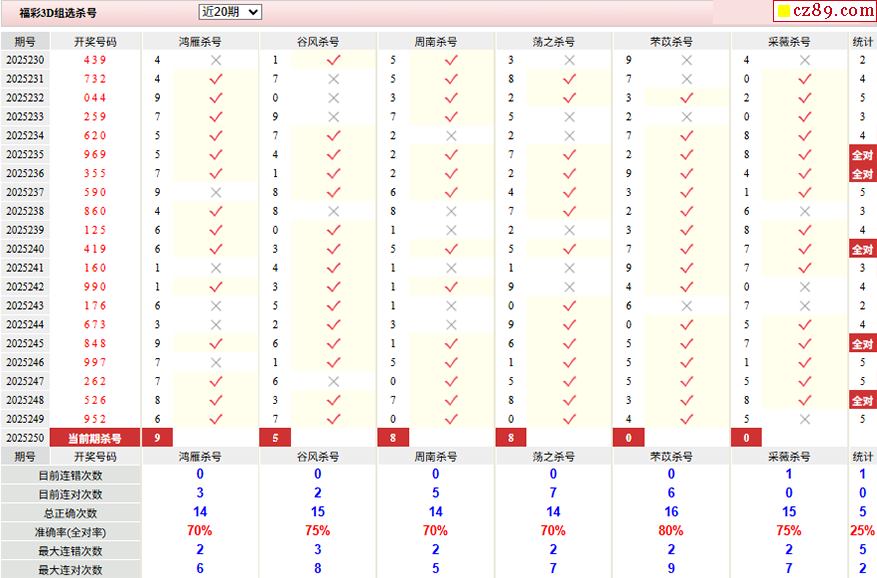This screenshot has height=578, width=877.
Task: Click period number 2025230
Action: (25, 60)
